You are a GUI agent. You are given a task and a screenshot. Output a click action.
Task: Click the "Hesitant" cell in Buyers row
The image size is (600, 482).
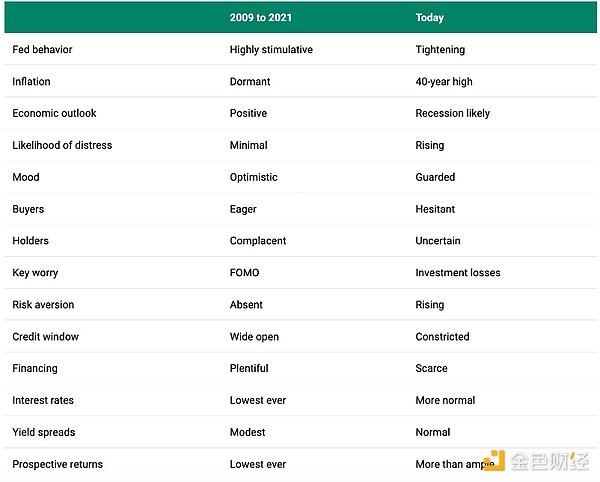tap(435, 209)
